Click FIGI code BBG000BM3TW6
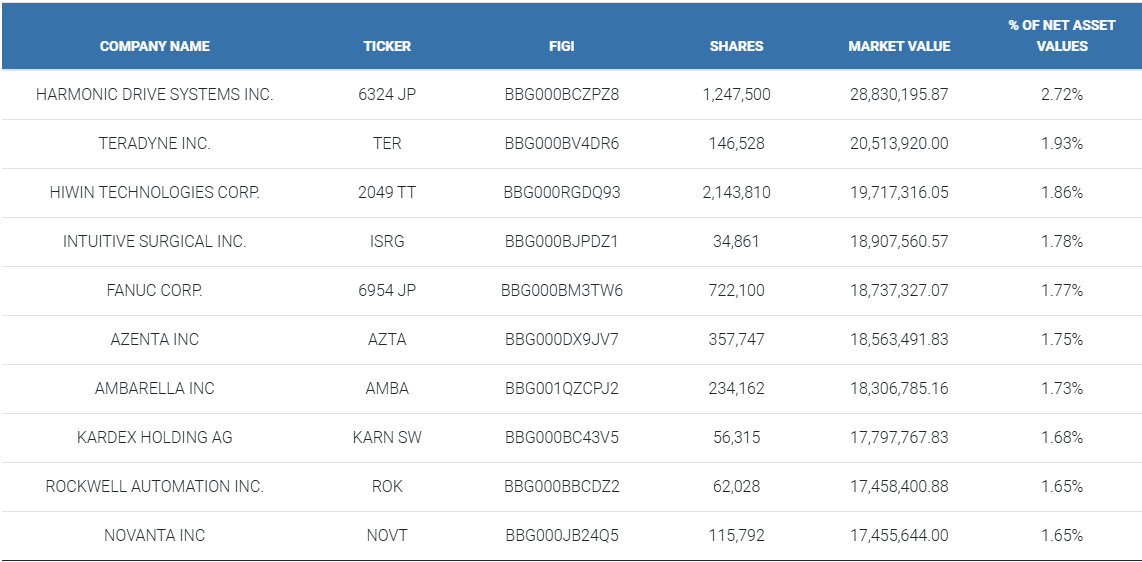Screen dimensions: 1142x562 pyautogui.click(x=562, y=290)
